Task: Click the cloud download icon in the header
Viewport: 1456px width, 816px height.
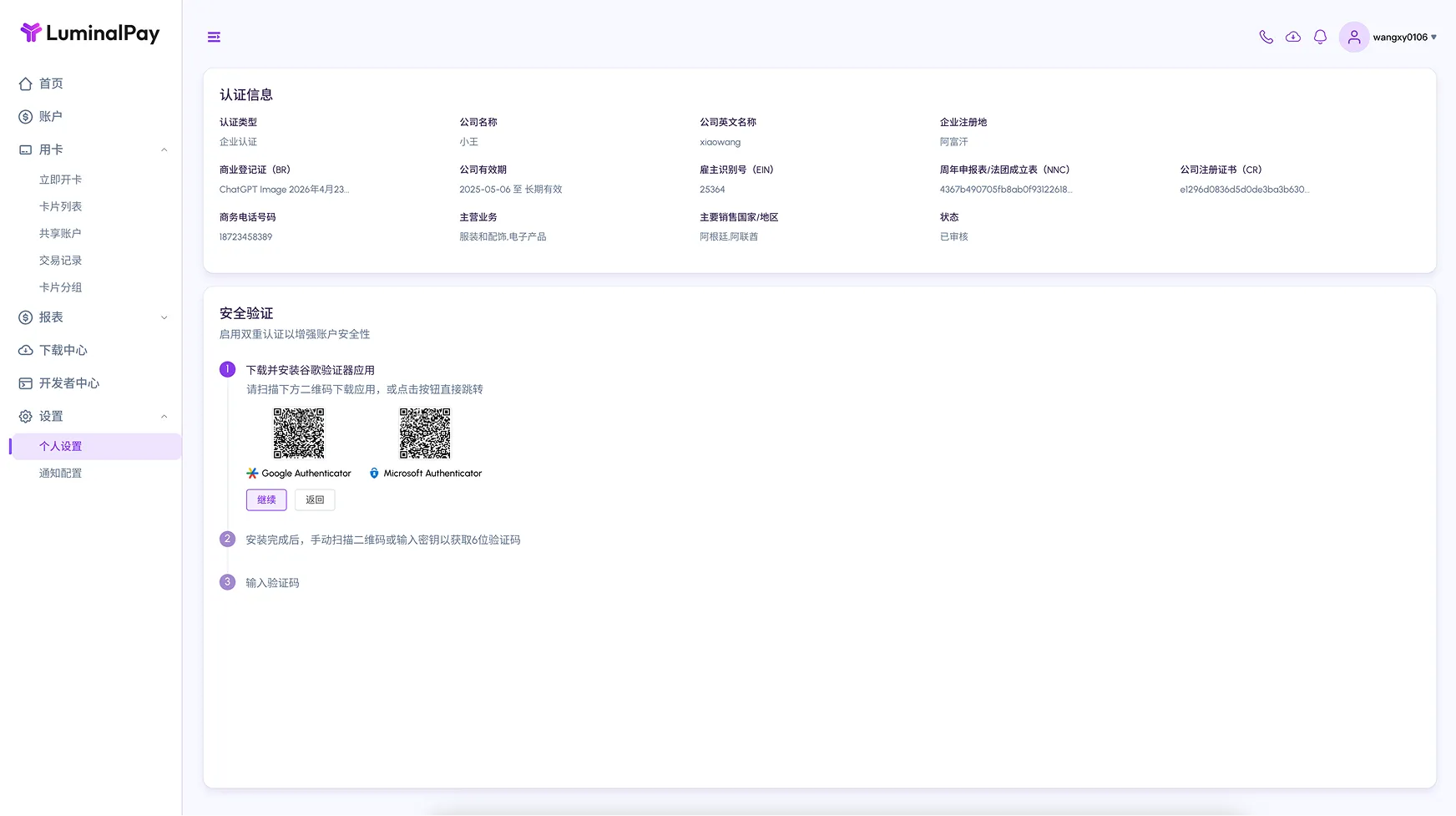Action: point(1292,37)
